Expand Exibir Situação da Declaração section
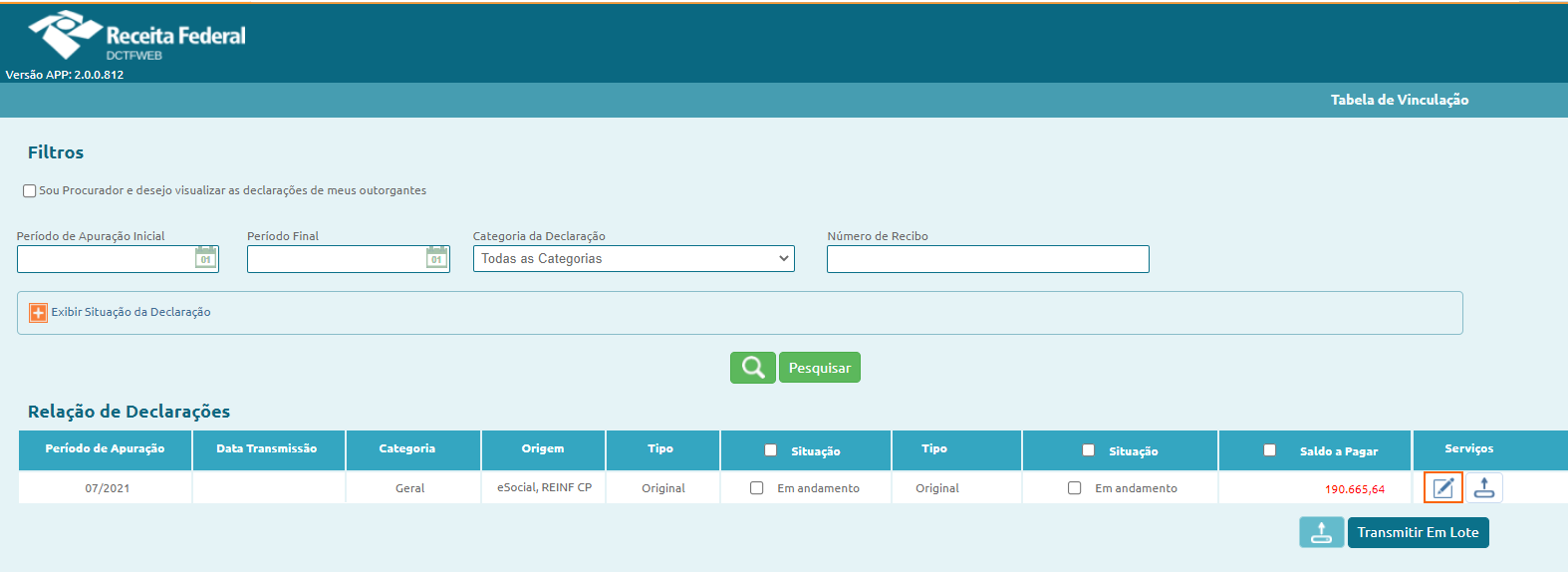 click(131, 312)
